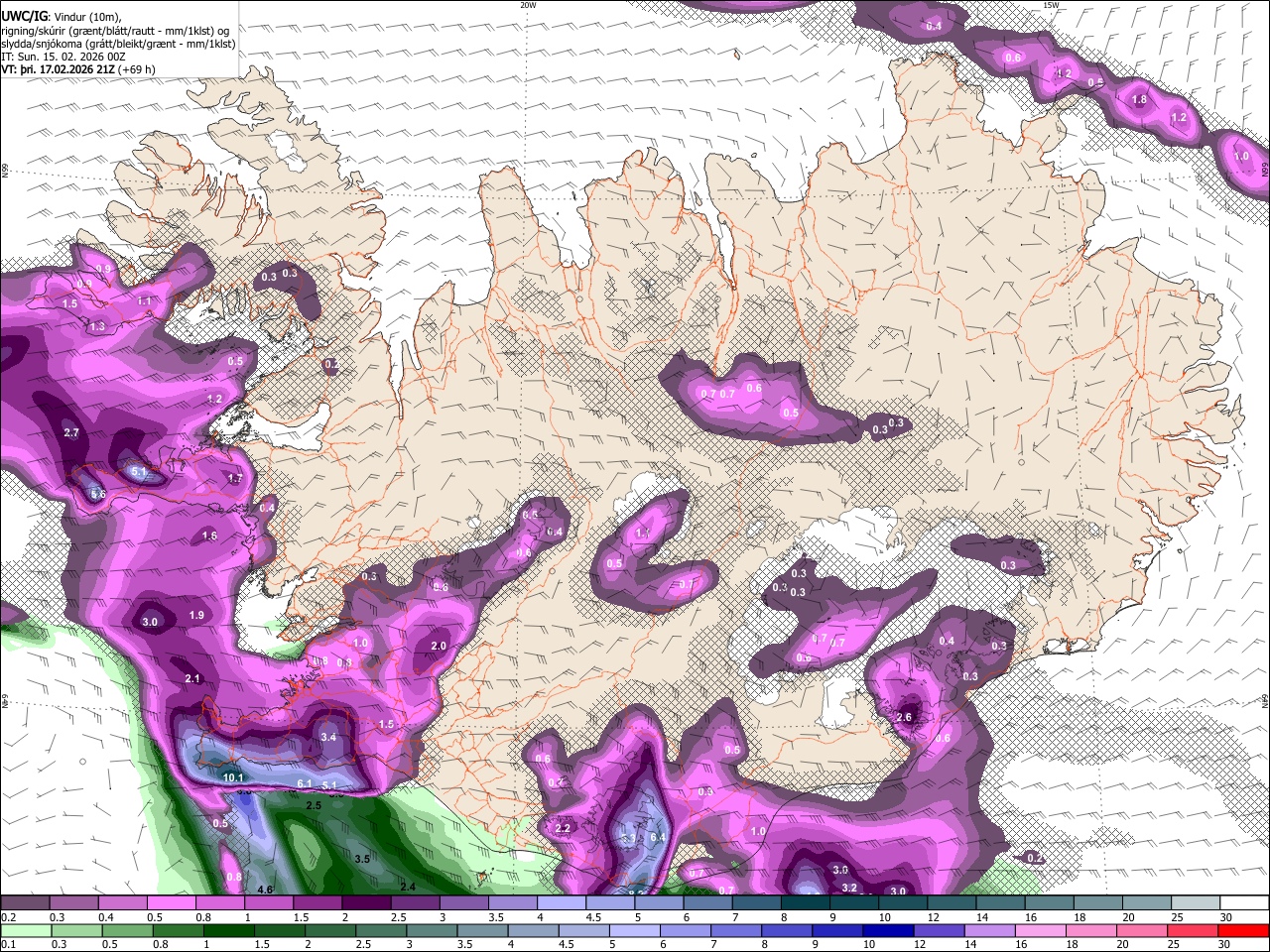Click the '6.4' value on the south coast
This screenshot has height=952, width=1270.
[657, 838]
